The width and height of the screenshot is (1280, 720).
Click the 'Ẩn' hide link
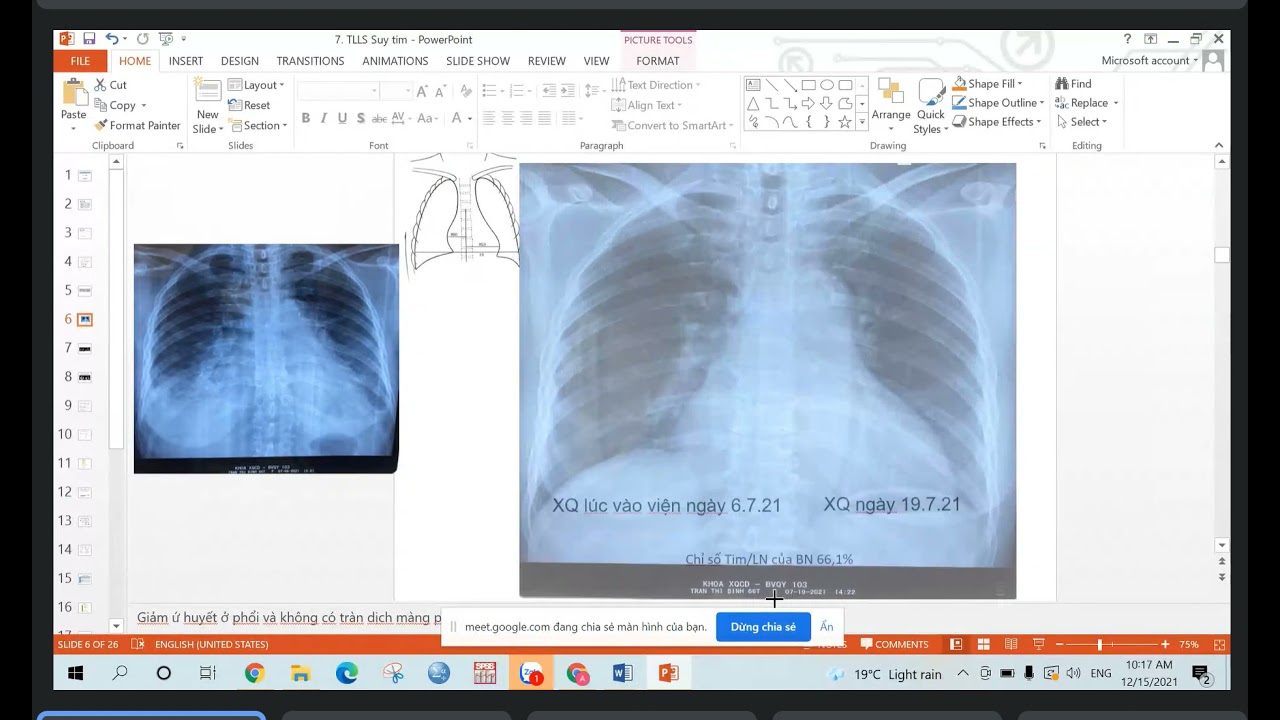pos(826,627)
